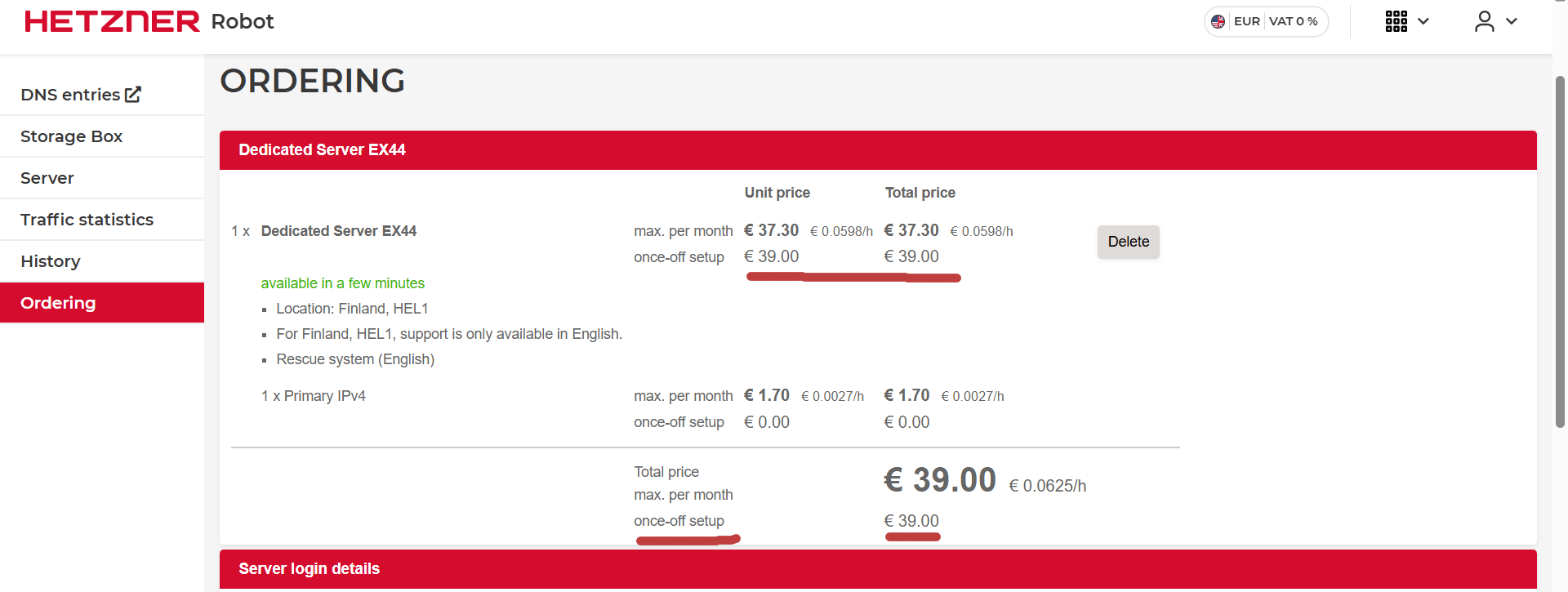Click the Dedicated Server EX44 red header
This screenshot has width=1568, height=592.
click(322, 150)
